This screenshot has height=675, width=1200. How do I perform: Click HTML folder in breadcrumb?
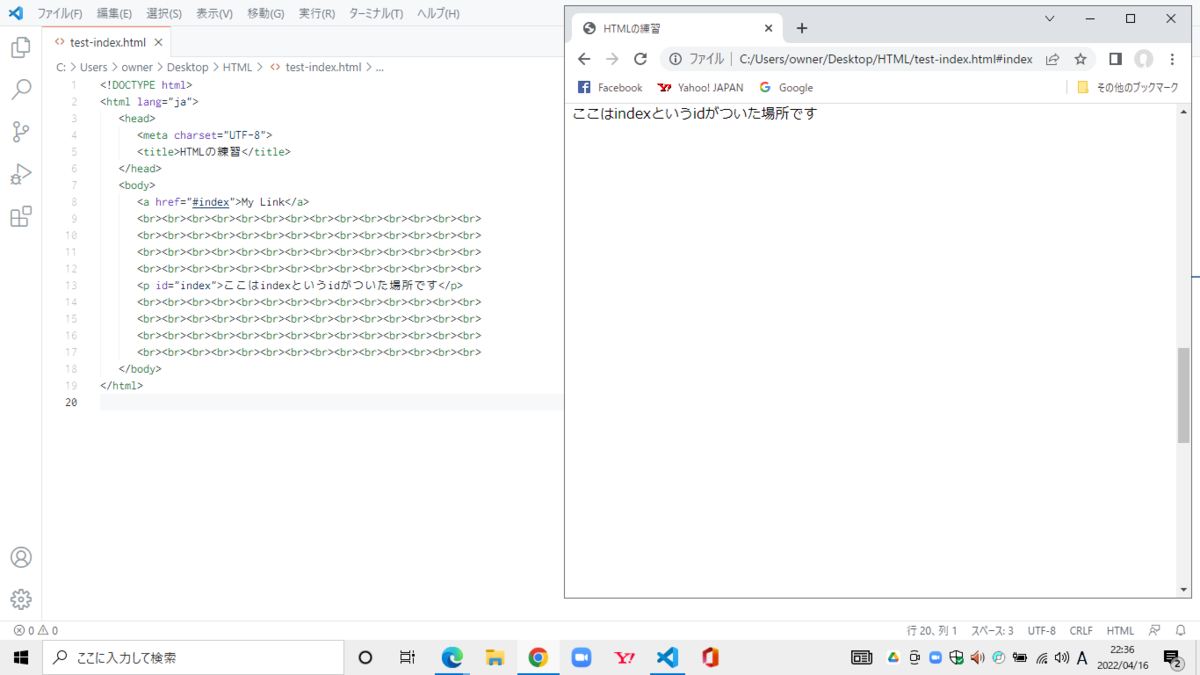coord(237,67)
